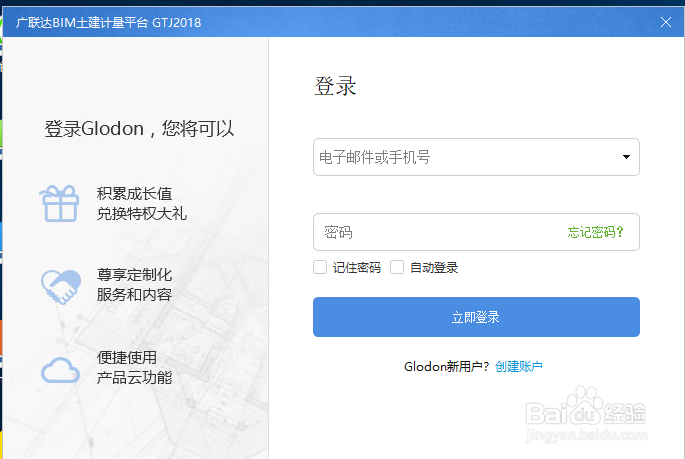Select the 积累成长值 text
This screenshot has width=685, height=459.
134,193
